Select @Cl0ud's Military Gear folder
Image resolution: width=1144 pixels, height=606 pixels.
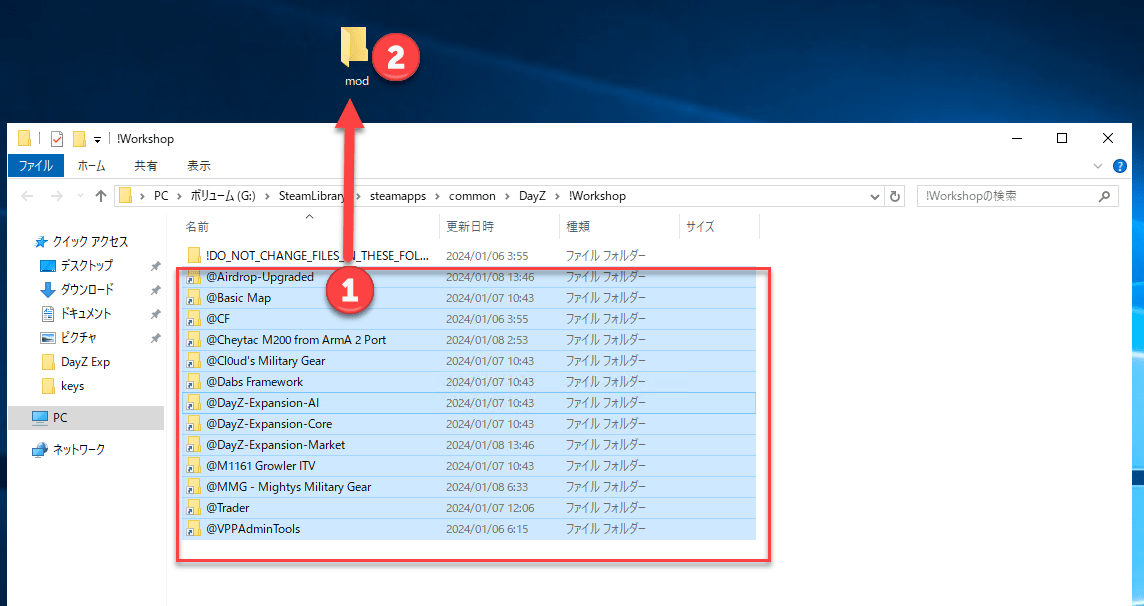468,361
